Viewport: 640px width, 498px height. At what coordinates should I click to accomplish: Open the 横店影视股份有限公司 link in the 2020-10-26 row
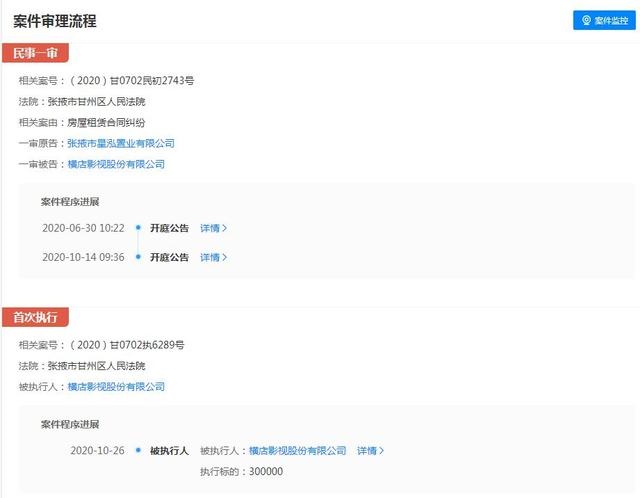click(297, 451)
